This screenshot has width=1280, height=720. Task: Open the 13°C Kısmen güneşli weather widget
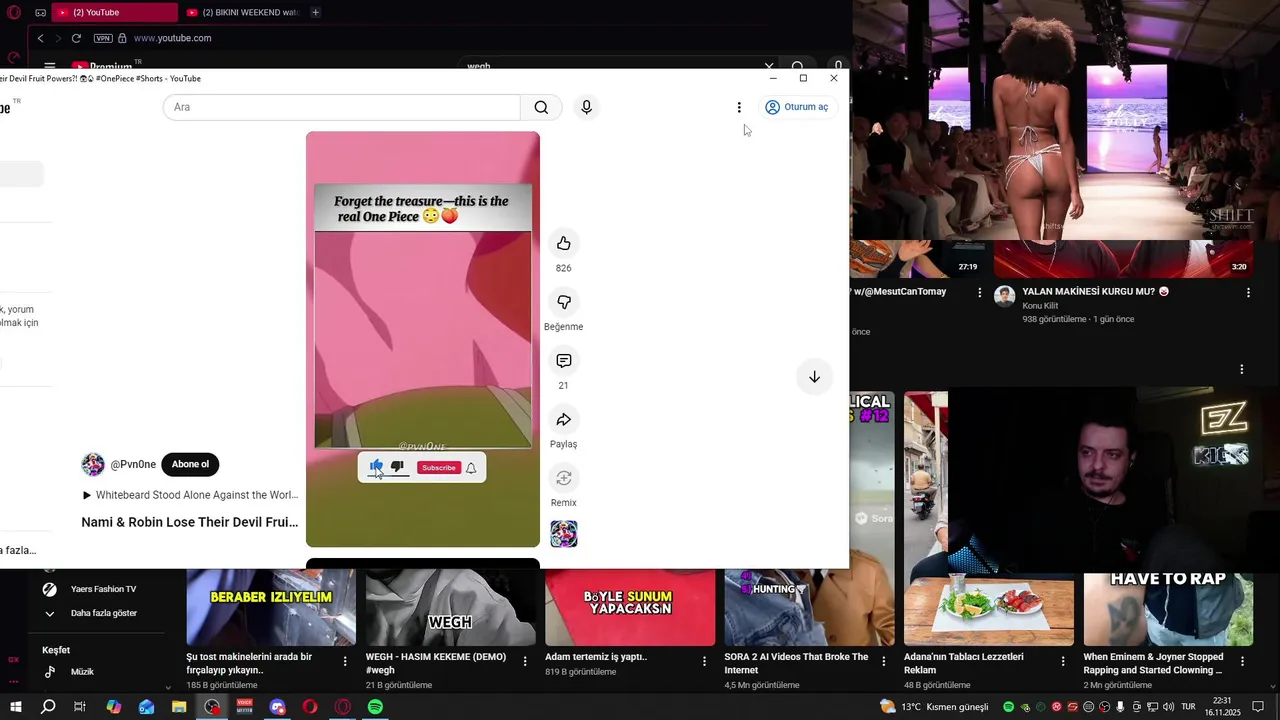pyautogui.click(x=933, y=707)
